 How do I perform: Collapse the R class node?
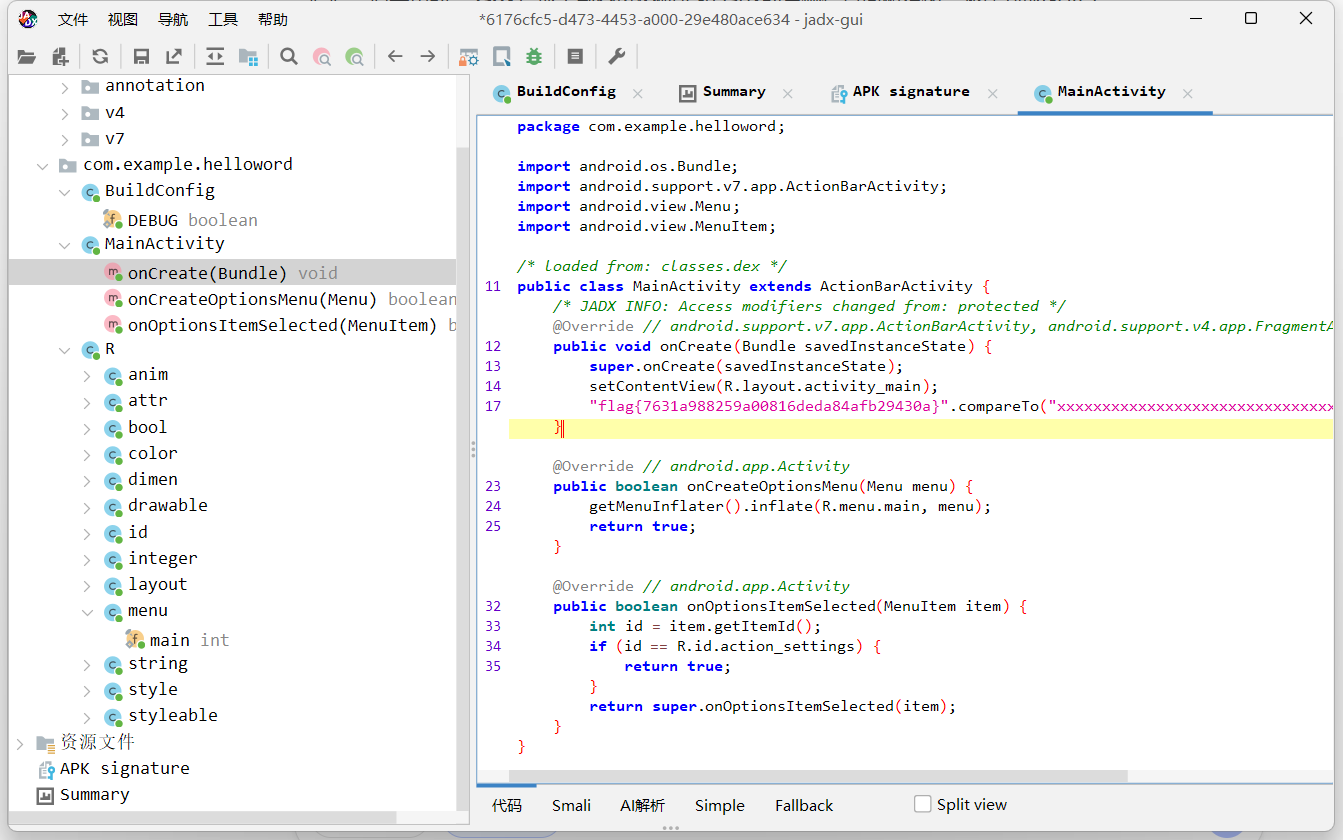click(x=65, y=349)
